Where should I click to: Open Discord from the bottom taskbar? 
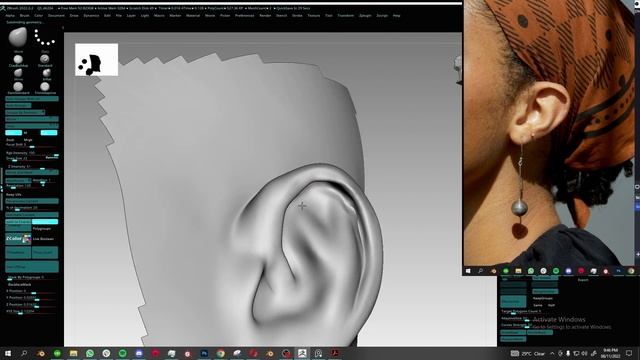139,353
